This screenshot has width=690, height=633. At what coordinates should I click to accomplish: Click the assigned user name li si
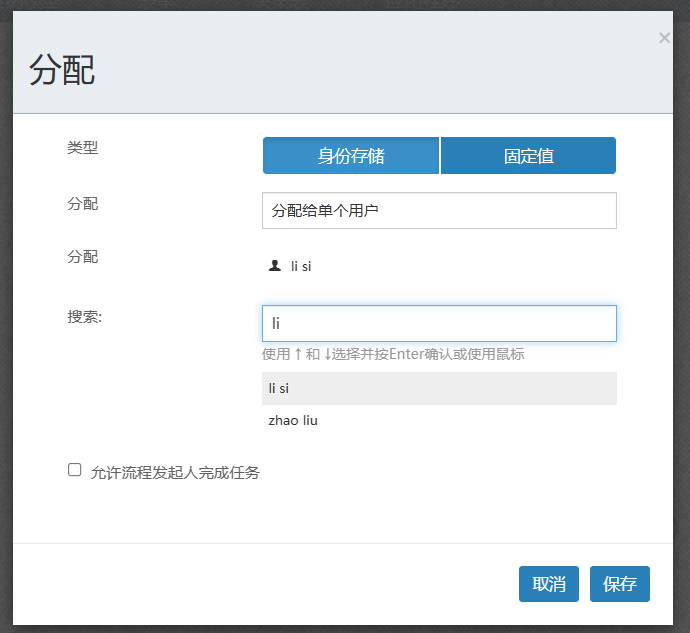[x=301, y=267]
